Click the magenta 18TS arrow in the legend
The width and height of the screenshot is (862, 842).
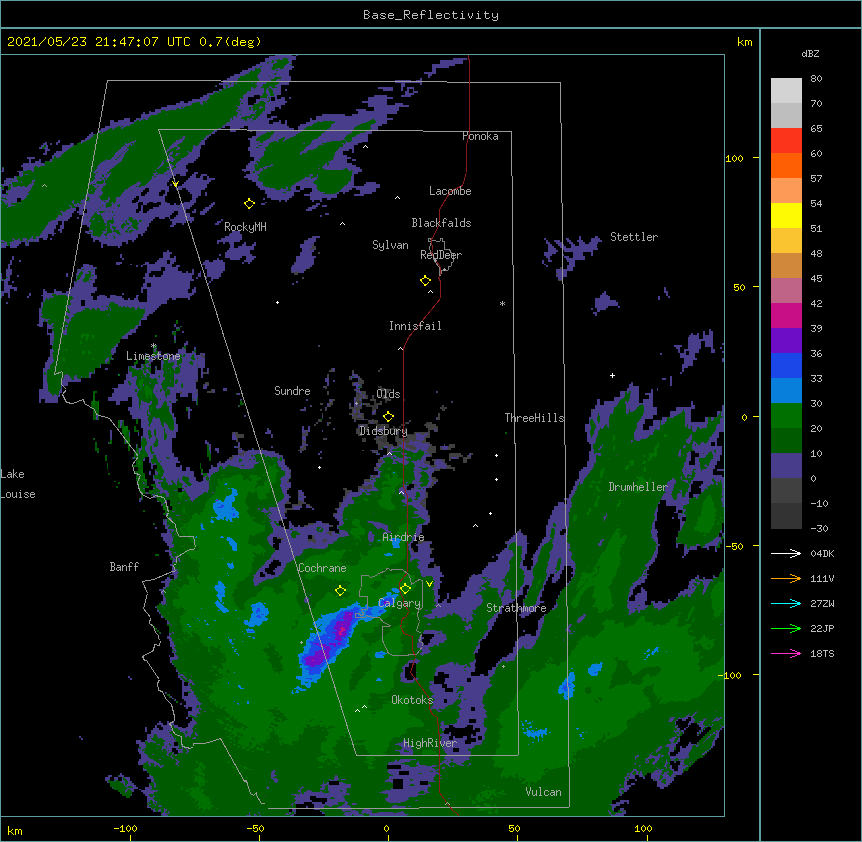786,653
